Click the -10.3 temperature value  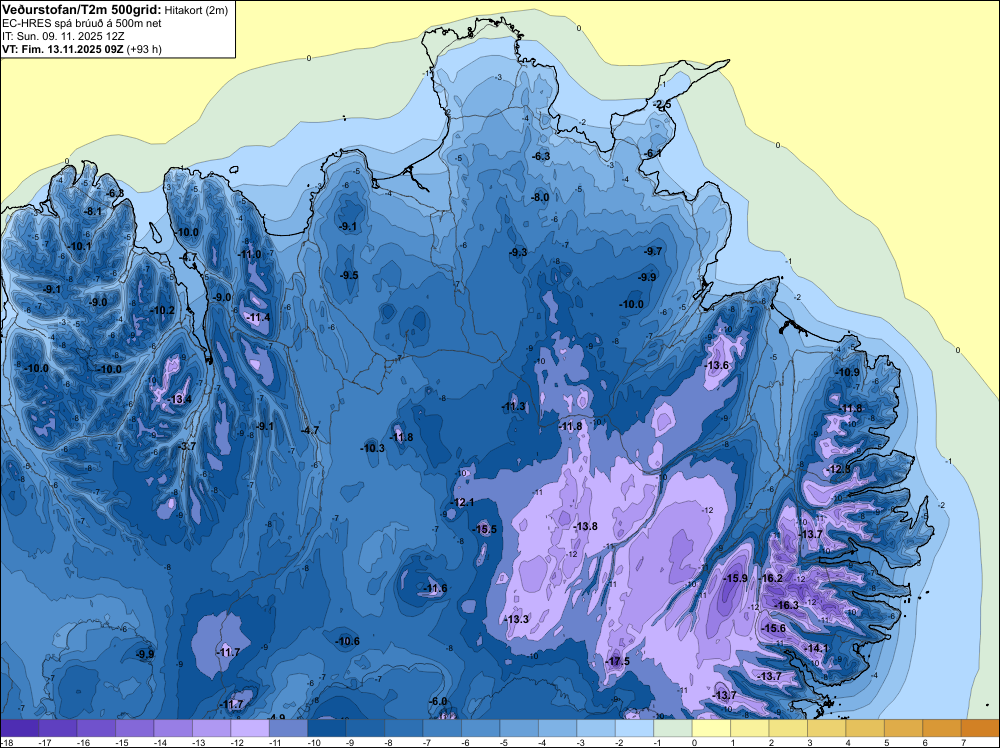[x=373, y=448]
